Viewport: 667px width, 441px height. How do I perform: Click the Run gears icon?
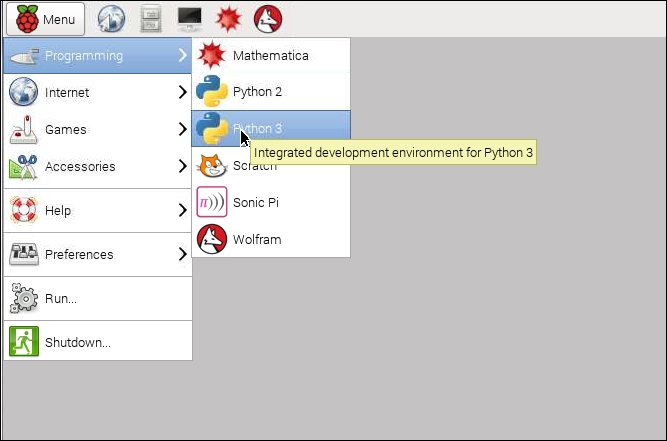pyautogui.click(x=24, y=298)
